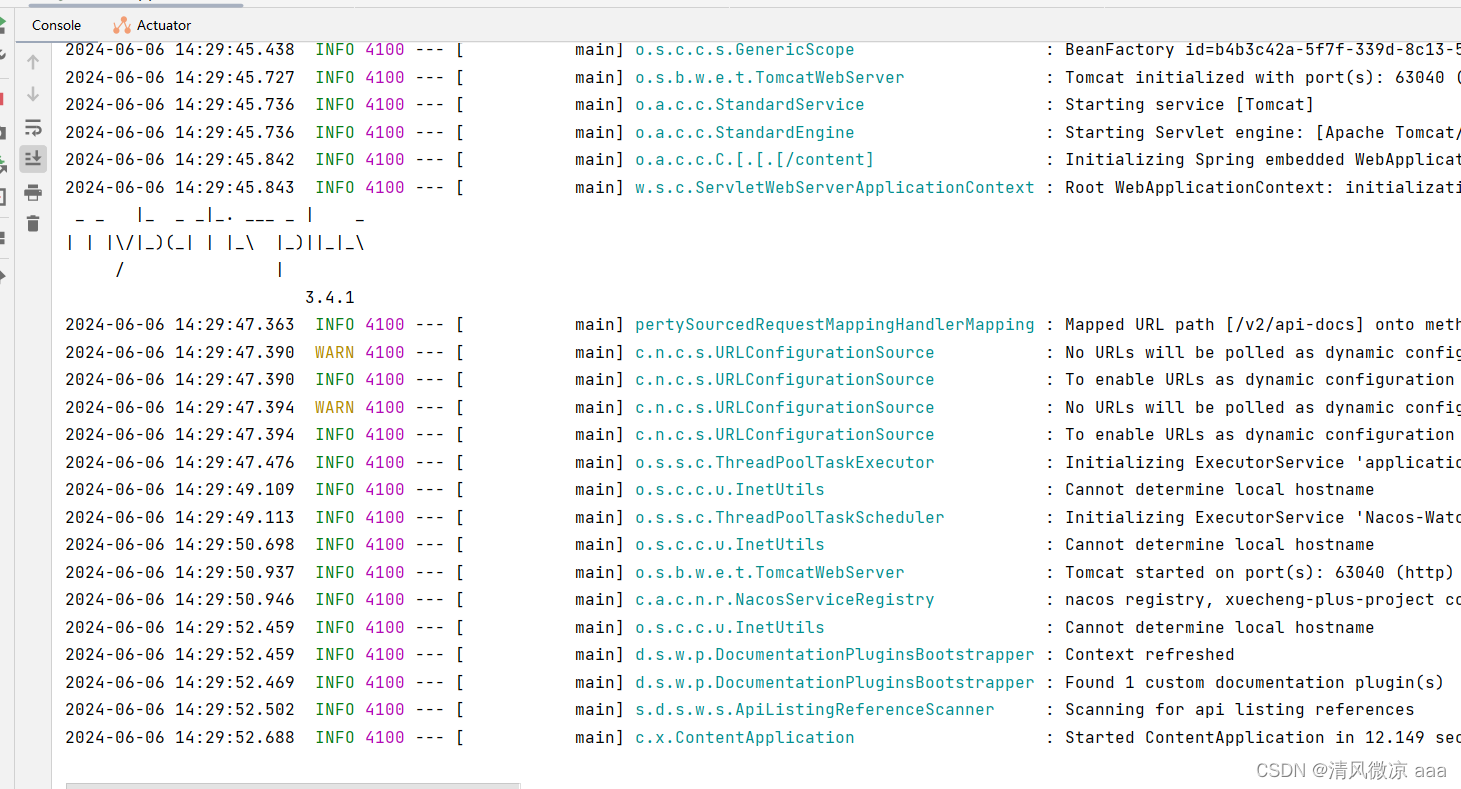Click 'Cannot determine local hostname' at 14:29:52.459
Screen dimensions: 1461x789
coord(1220,627)
